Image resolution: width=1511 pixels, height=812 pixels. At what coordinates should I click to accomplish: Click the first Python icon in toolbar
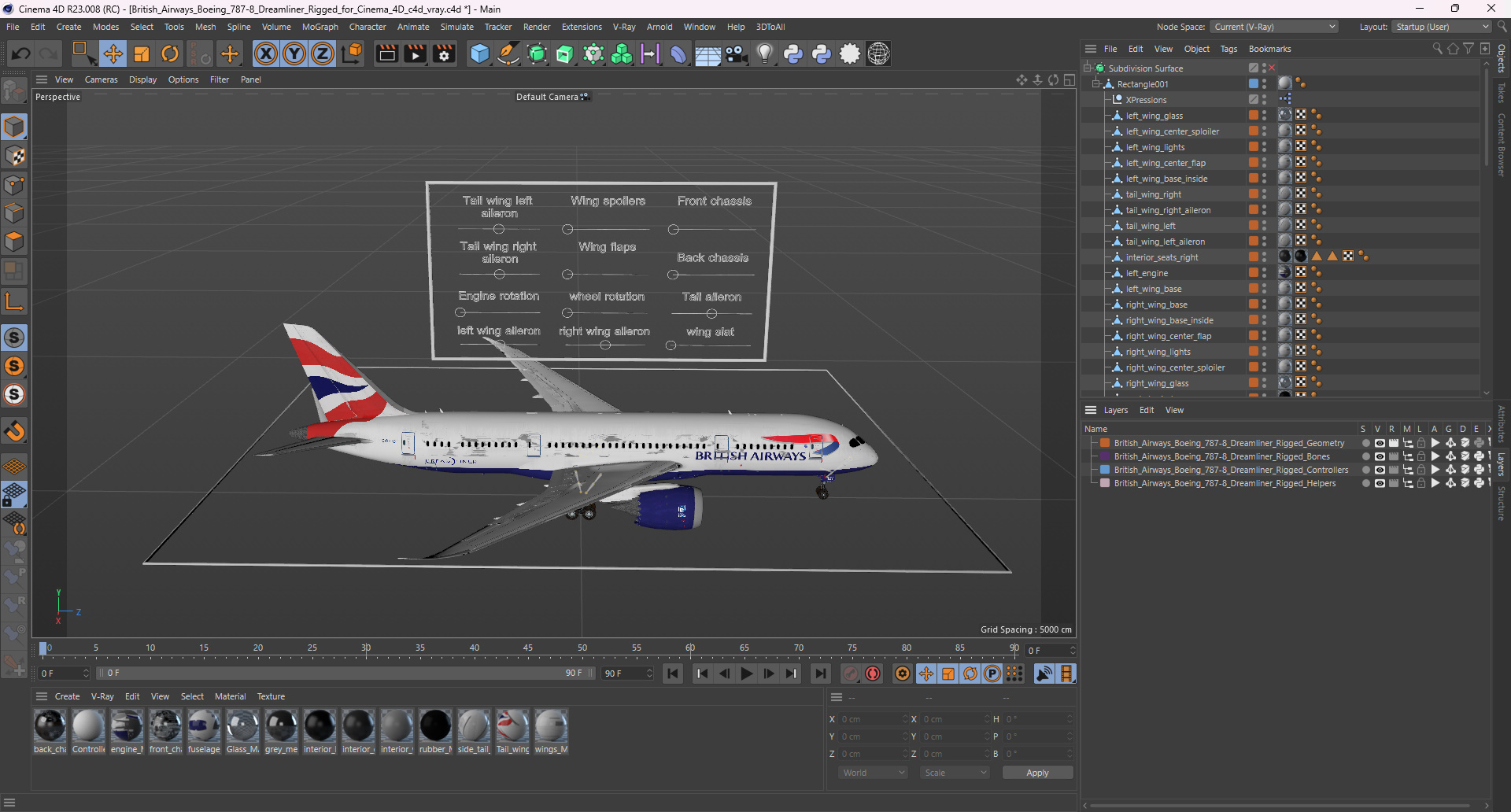tap(793, 54)
